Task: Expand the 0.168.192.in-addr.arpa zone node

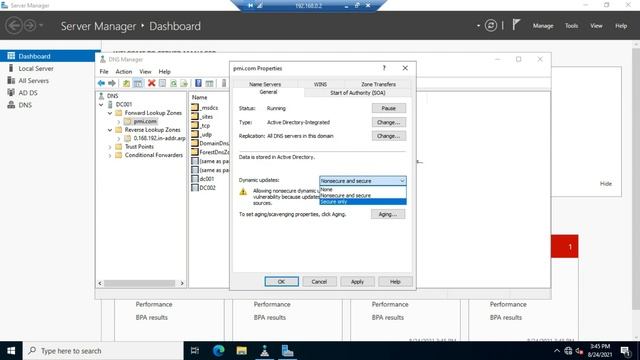Action: [119, 138]
